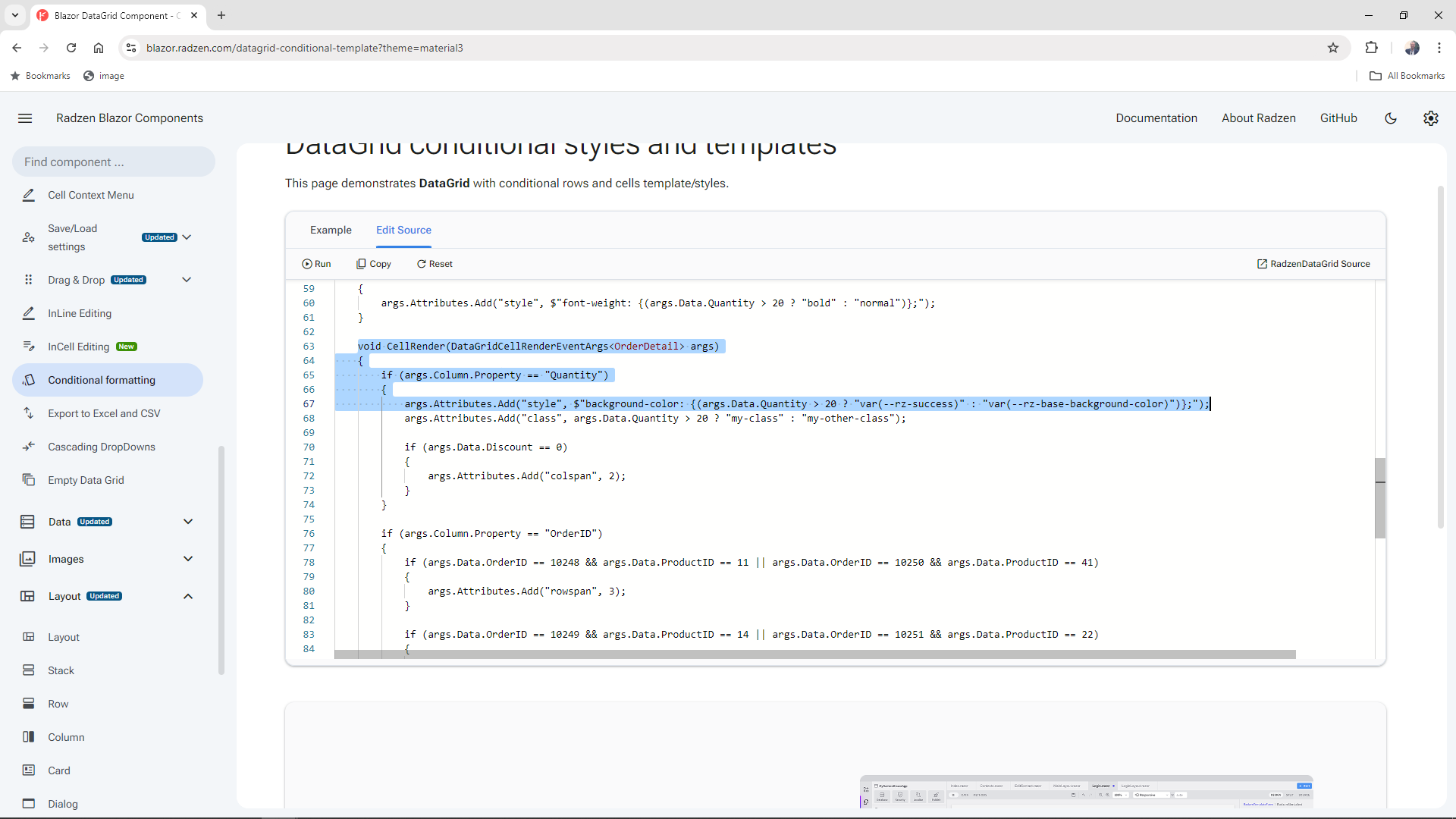Click the code editor's horizontal scrollbar
Screen dimensions: 1456x819
point(814,654)
